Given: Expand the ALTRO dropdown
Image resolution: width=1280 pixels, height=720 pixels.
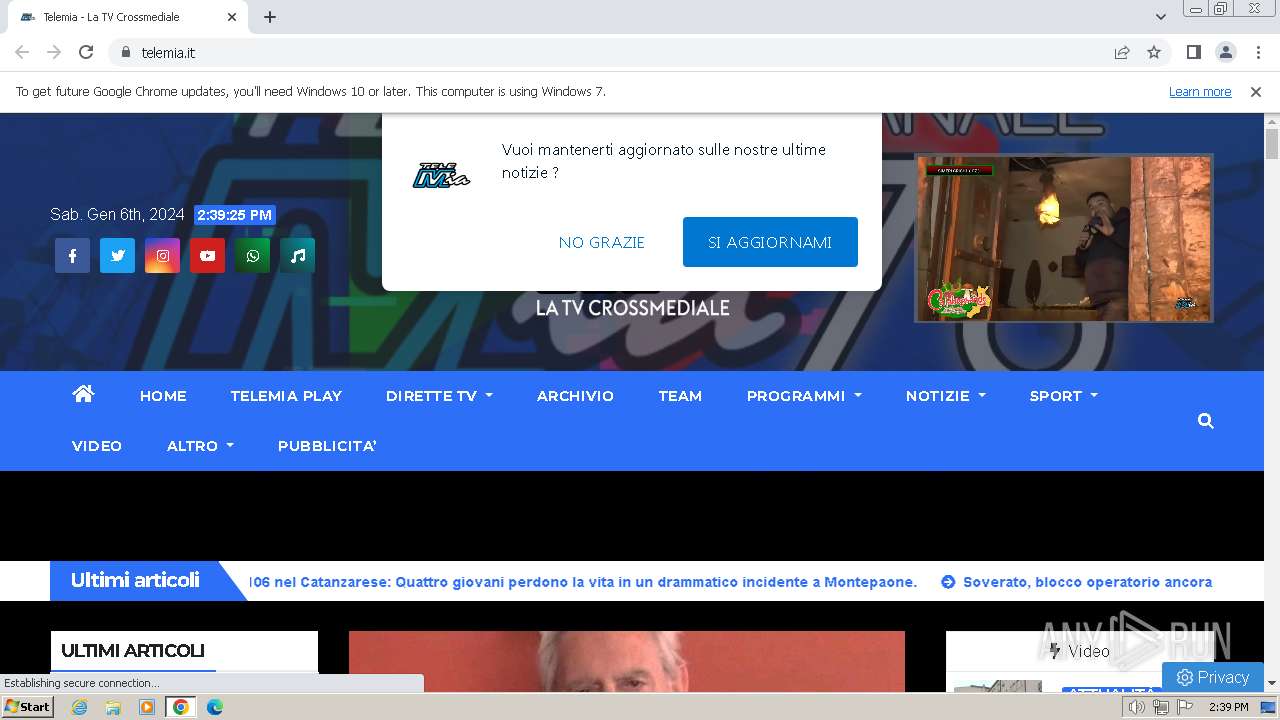Looking at the screenshot, I should [x=200, y=446].
